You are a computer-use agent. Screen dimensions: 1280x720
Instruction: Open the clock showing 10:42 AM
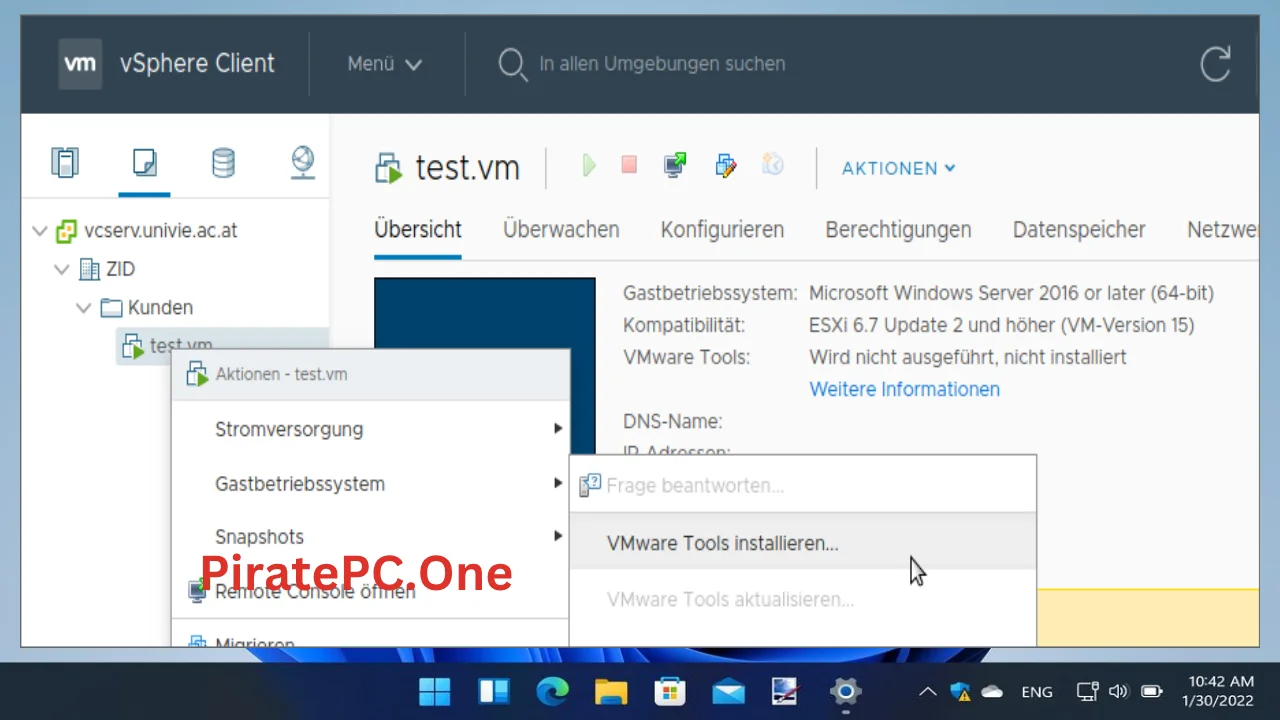tap(1217, 691)
